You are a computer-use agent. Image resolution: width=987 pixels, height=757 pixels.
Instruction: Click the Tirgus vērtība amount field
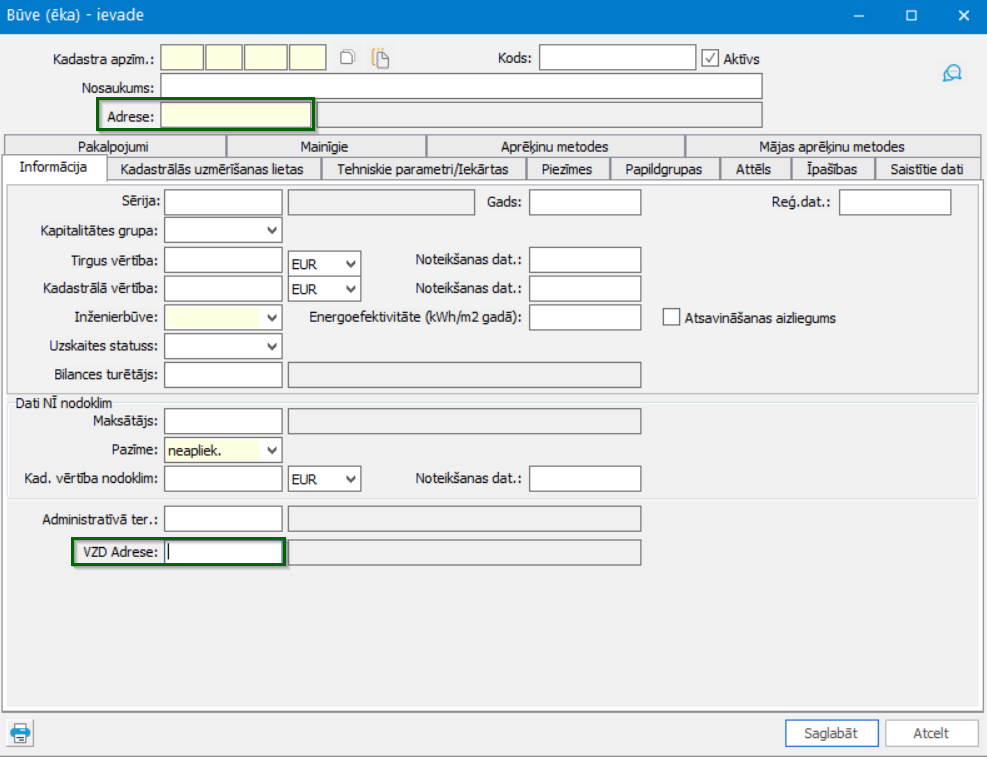(223, 260)
